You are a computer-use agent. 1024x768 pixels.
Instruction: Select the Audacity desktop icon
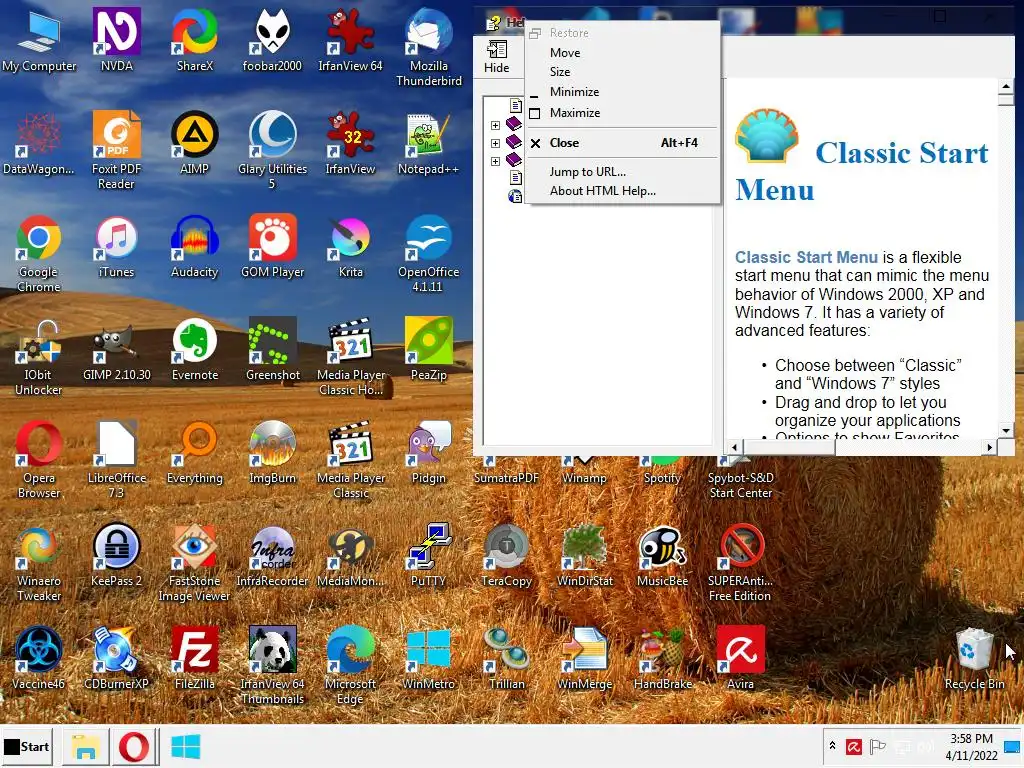click(x=195, y=246)
